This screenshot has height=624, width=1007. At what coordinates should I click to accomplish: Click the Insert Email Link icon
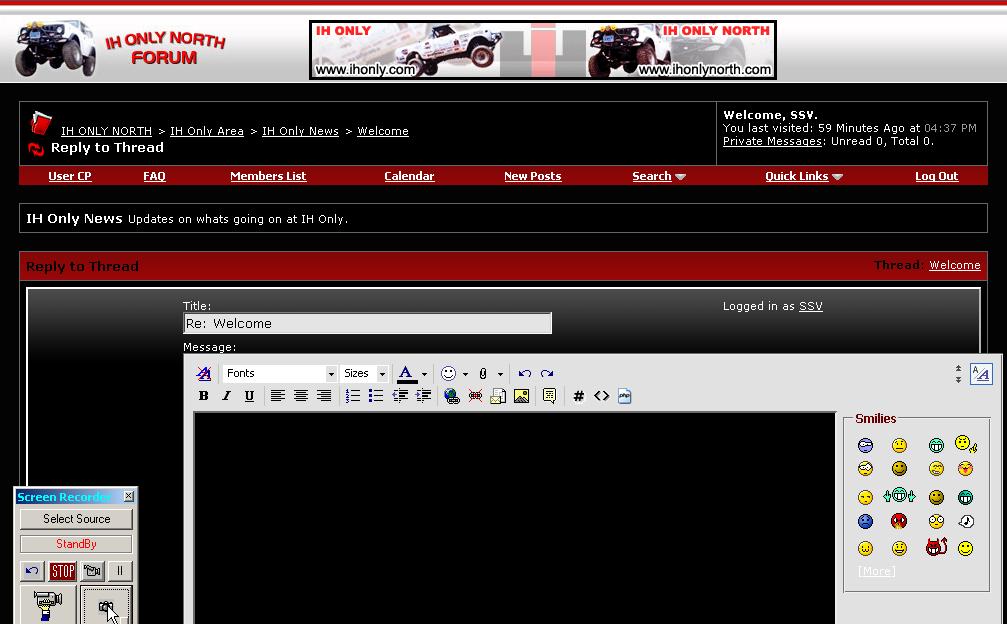[x=498, y=396]
